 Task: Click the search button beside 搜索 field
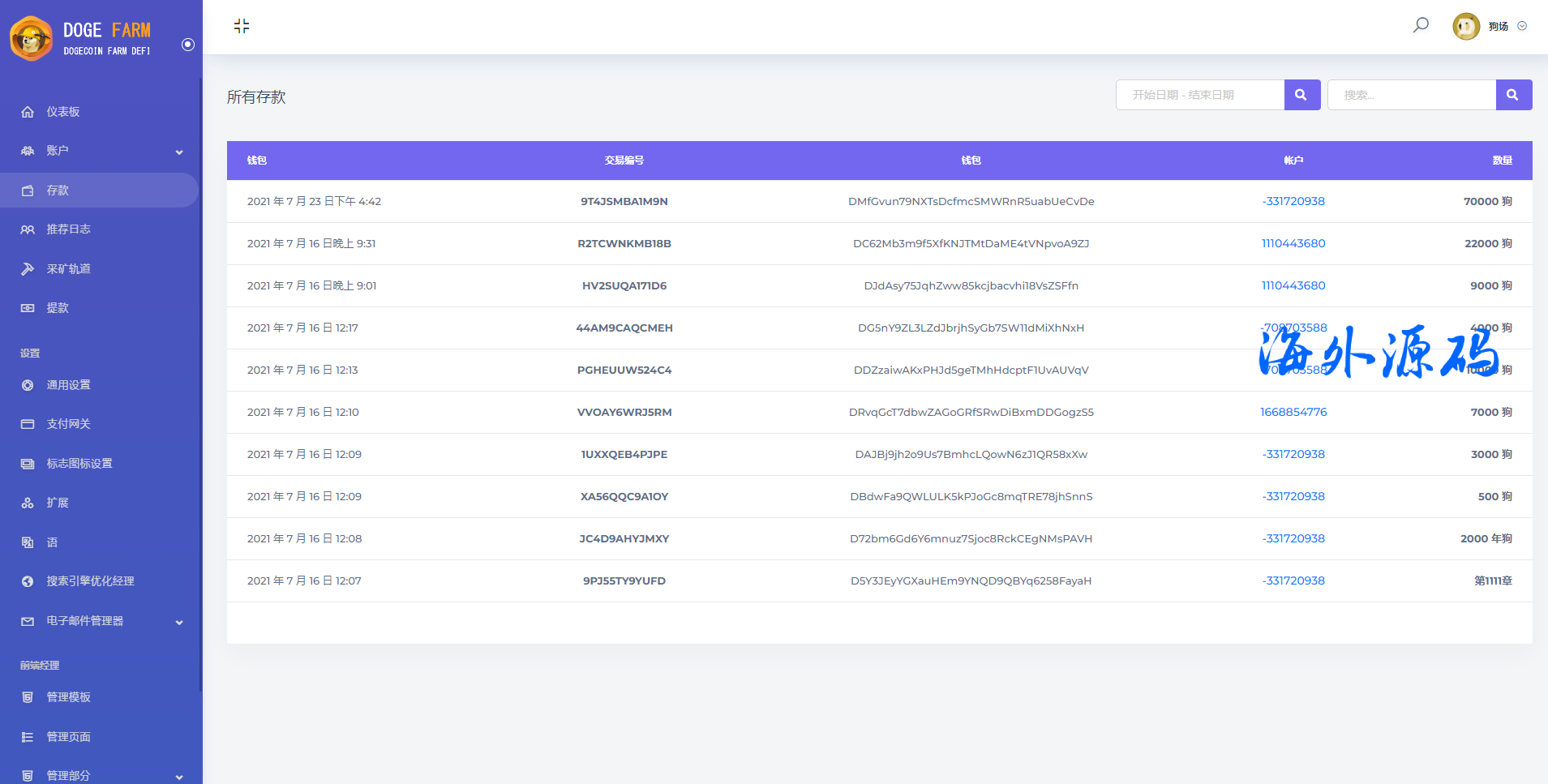tap(1513, 95)
